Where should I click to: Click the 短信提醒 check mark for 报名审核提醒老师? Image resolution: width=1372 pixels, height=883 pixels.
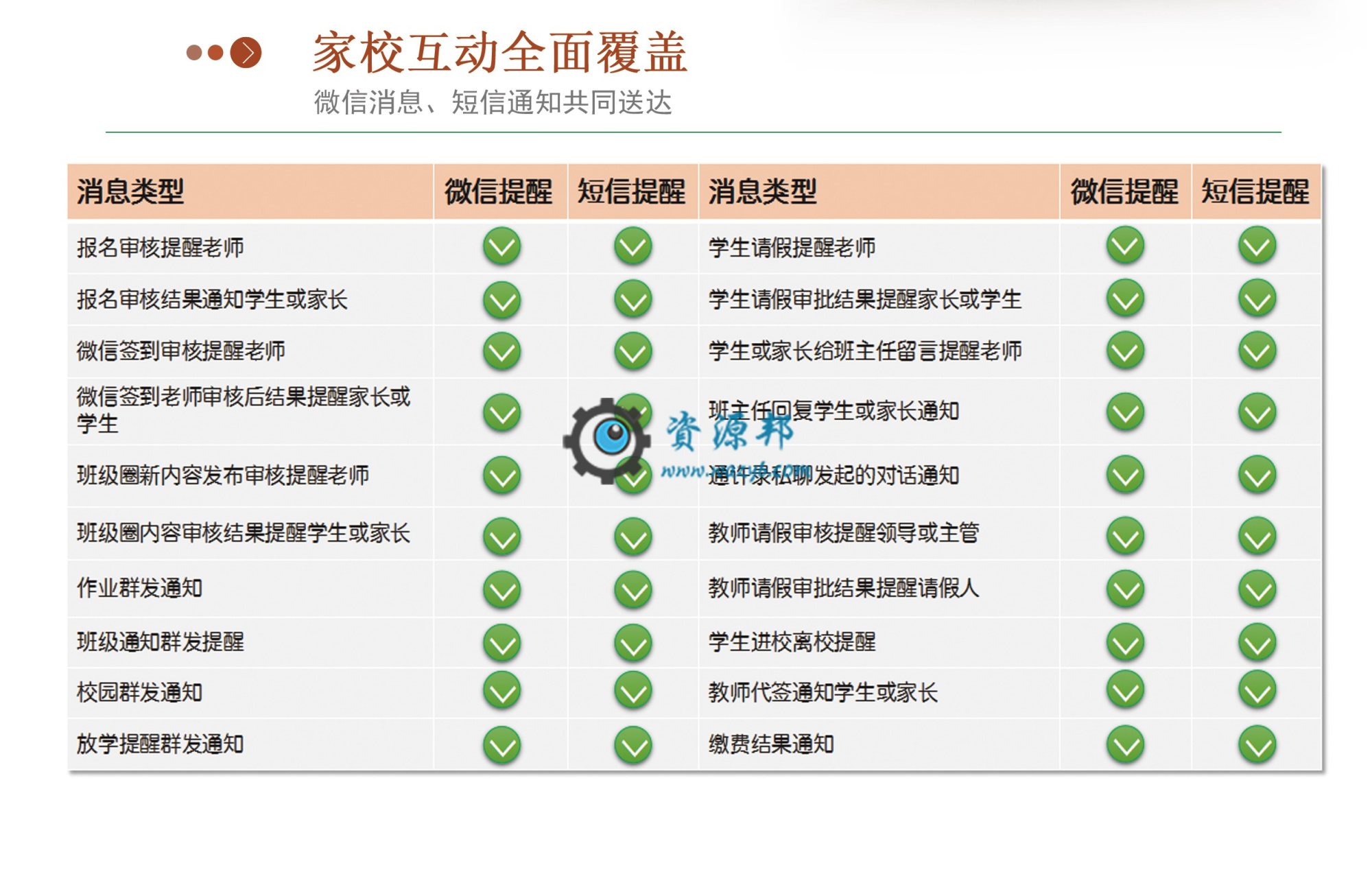click(633, 246)
